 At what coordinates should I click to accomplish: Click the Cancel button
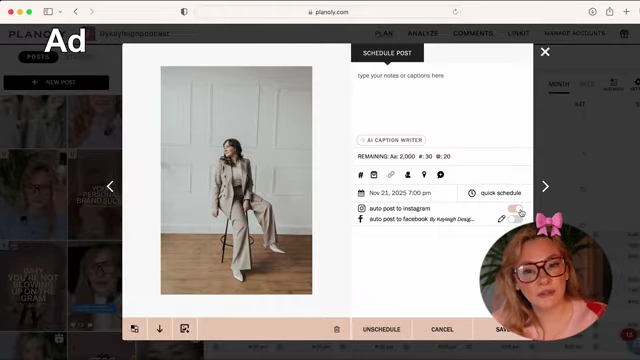coord(442,329)
